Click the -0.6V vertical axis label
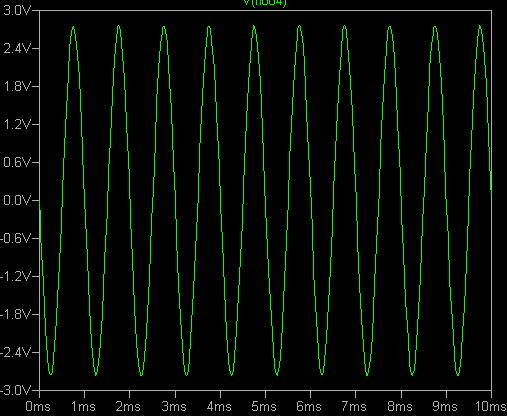This screenshot has width=507, height=416. pyautogui.click(x=15, y=238)
